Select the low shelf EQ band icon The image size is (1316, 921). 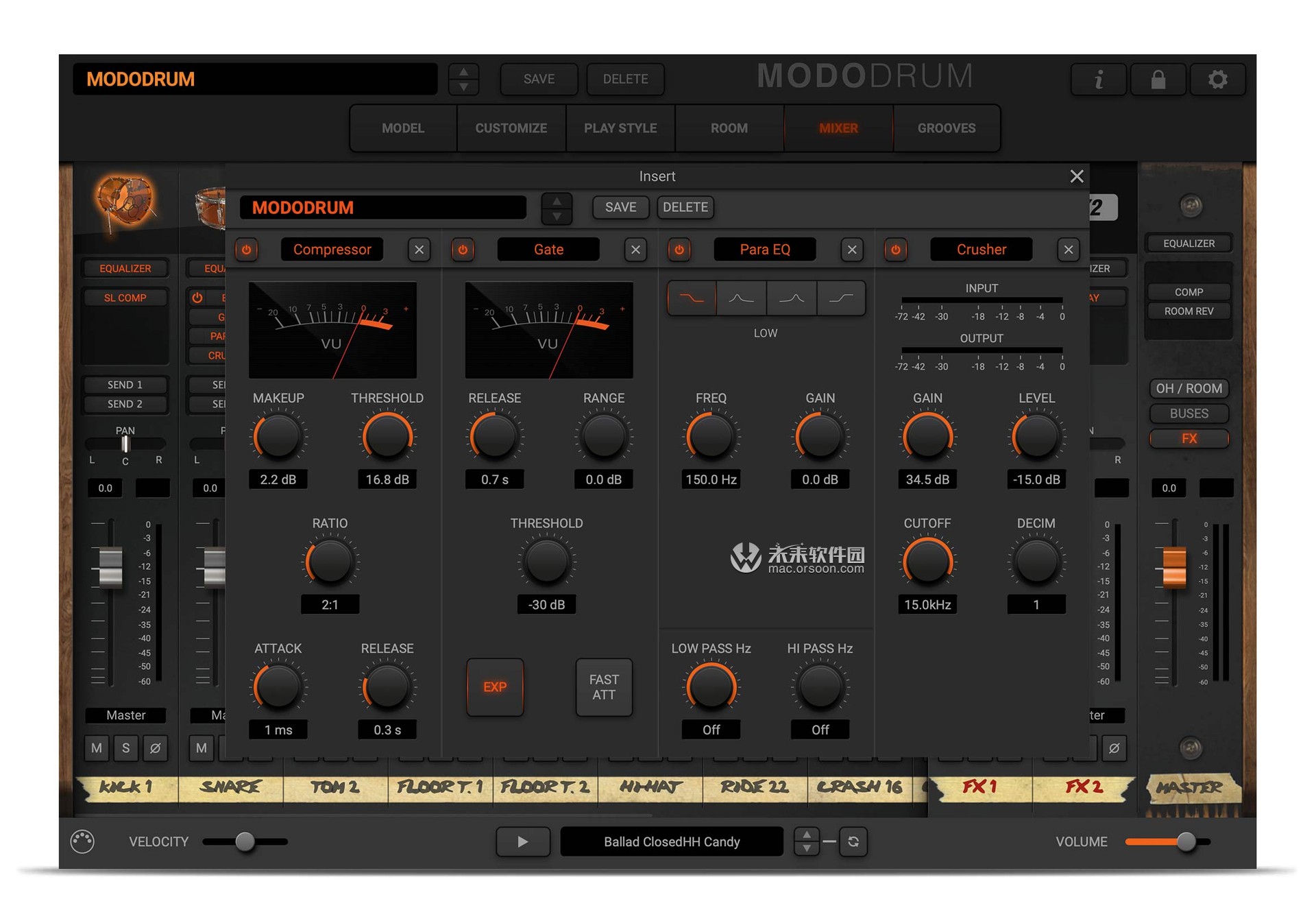click(691, 298)
